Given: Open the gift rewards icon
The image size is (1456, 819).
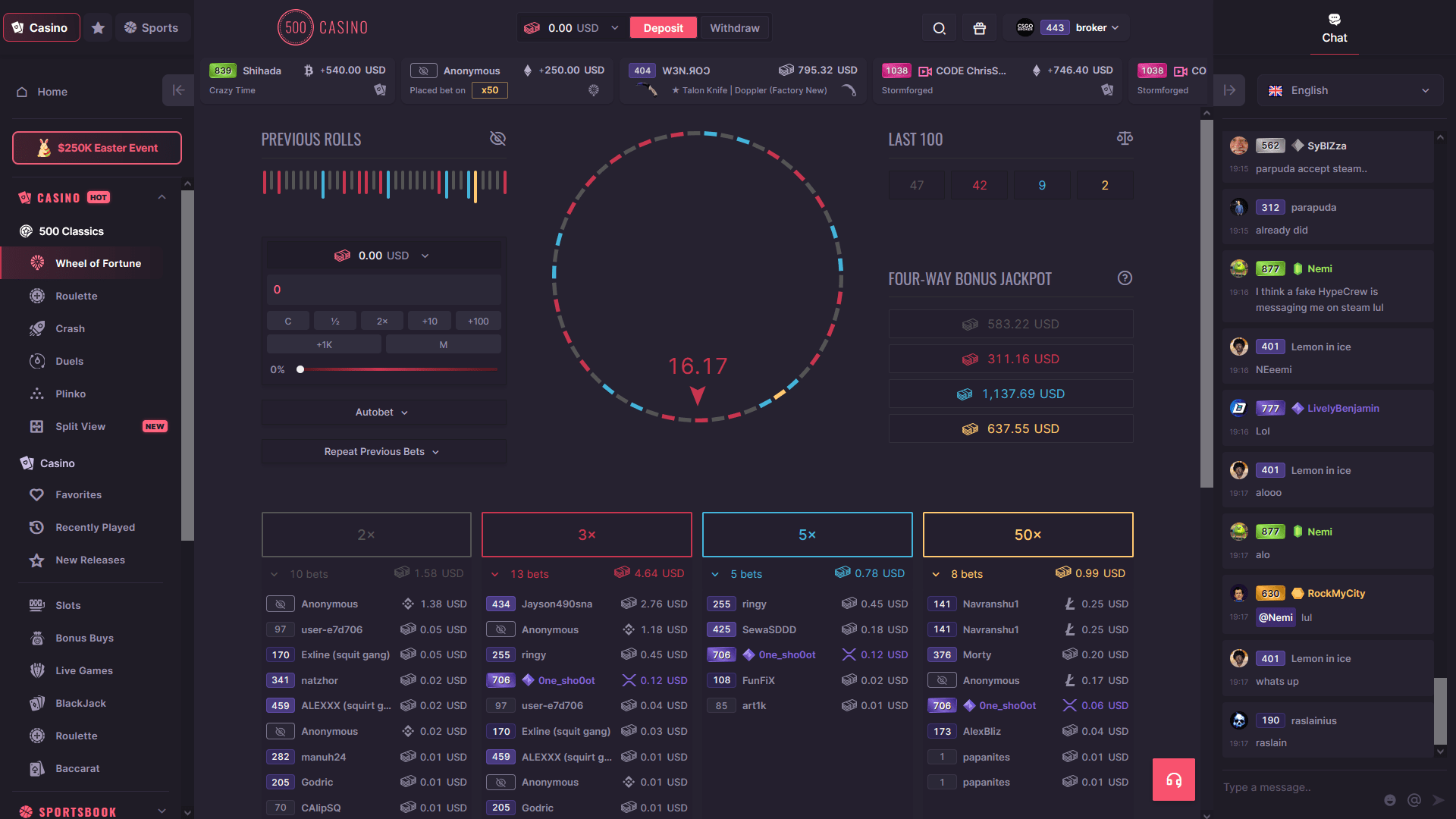Looking at the screenshot, I should [x=979, y=28].
